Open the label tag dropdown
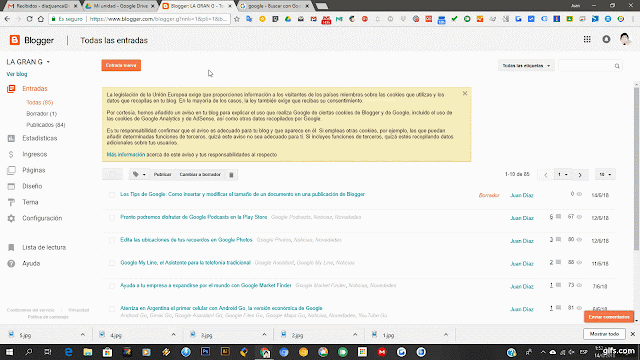The height and width of the screenshot is (360, 640). (x=139, y=174)
